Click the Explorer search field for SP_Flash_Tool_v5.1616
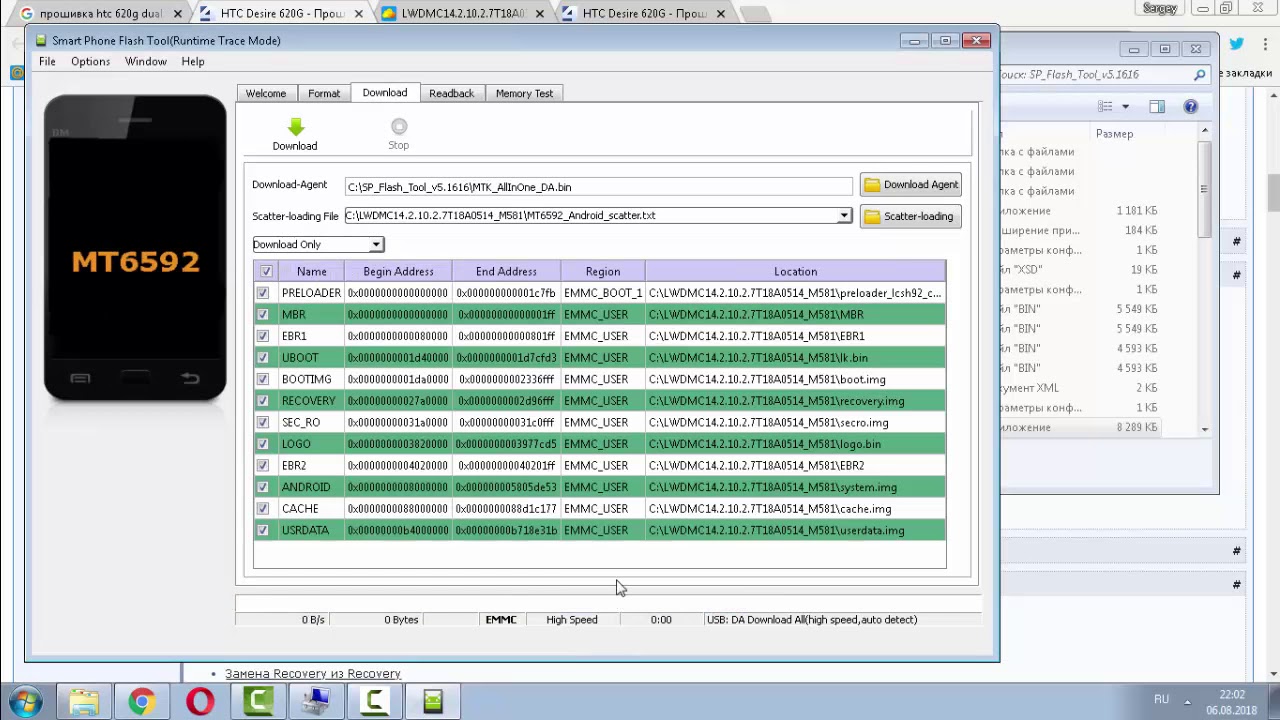 click(x=1098, y=74)
